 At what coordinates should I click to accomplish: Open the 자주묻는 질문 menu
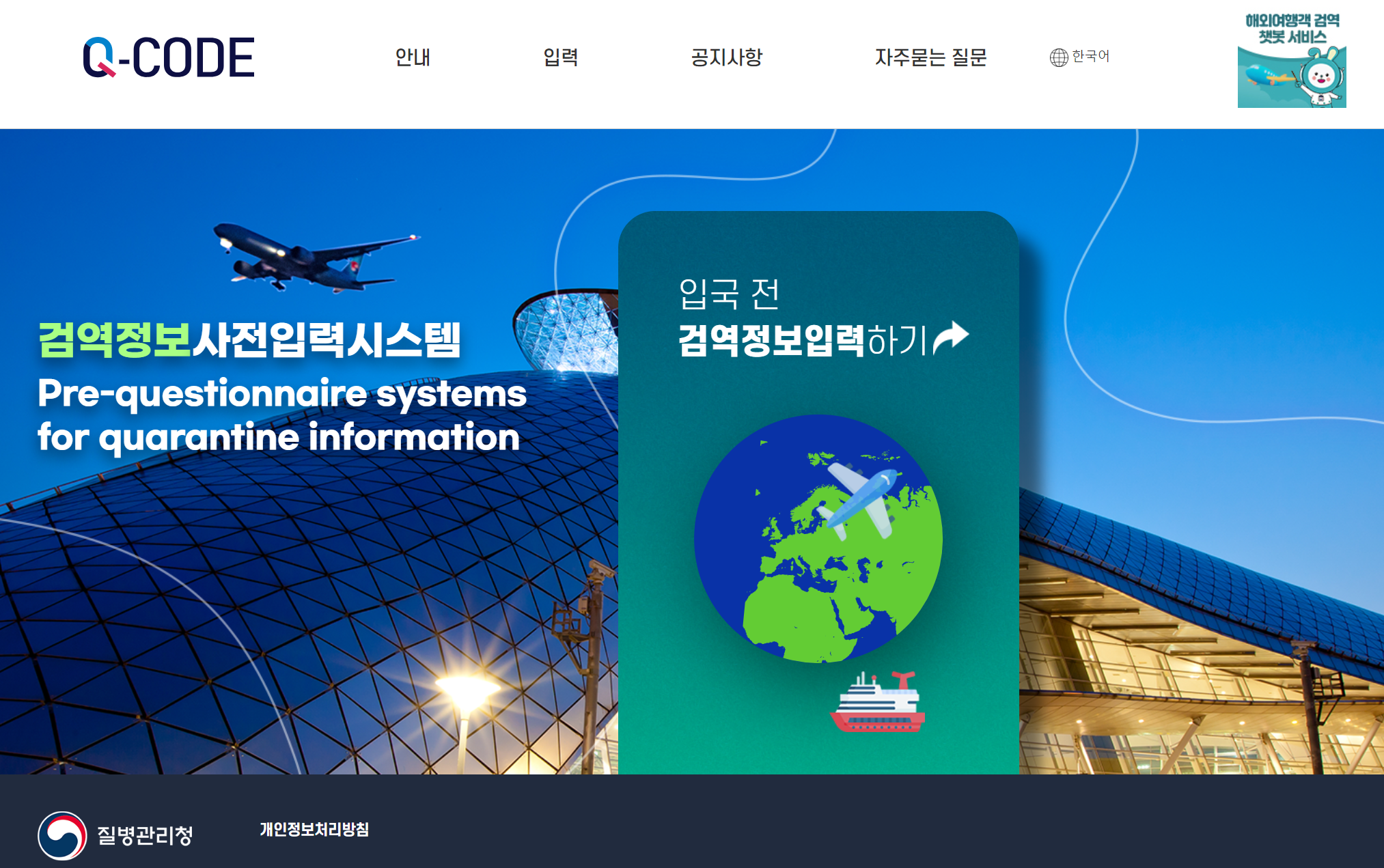930,57
